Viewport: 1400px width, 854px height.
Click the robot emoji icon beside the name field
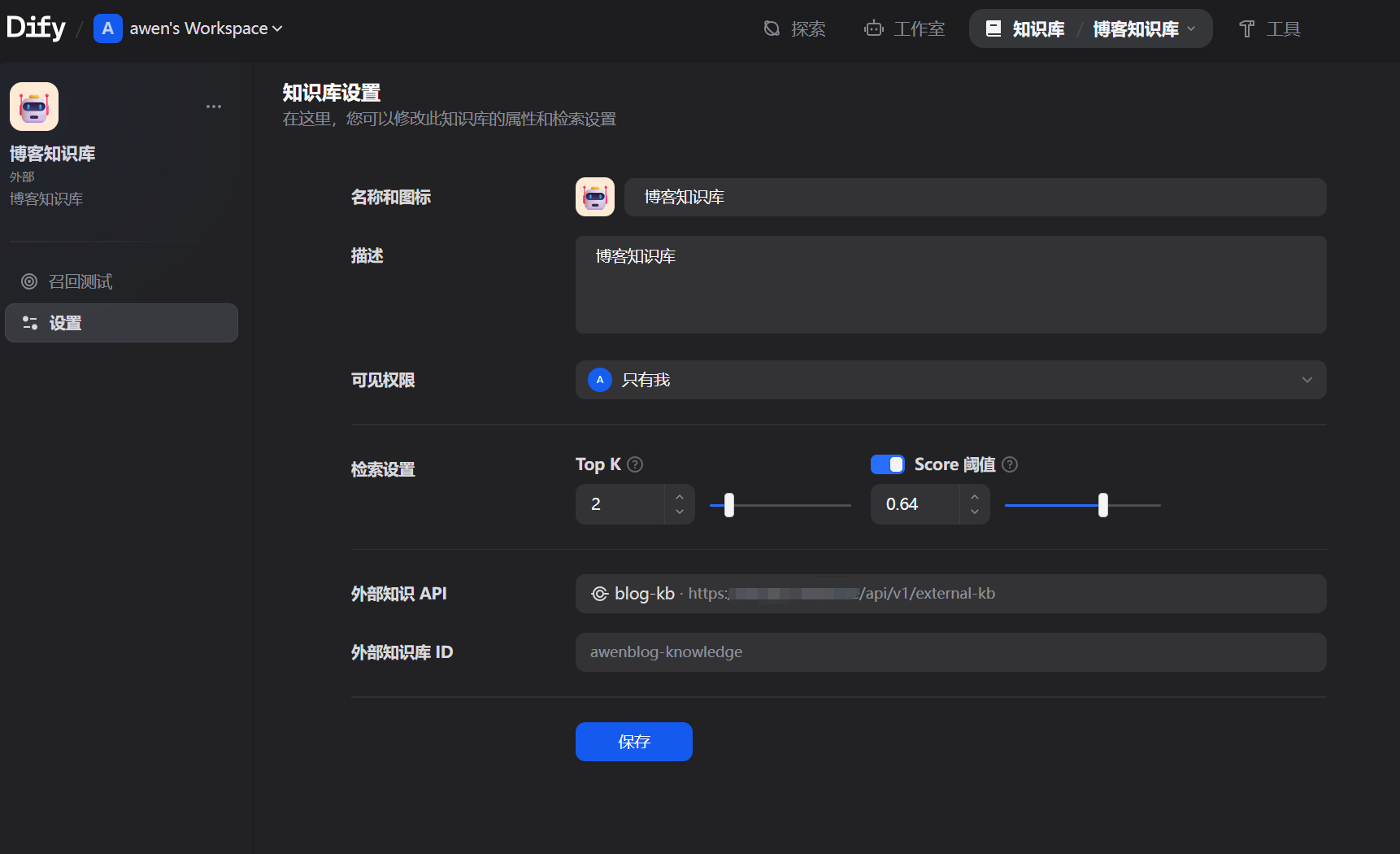pos(594,197)
